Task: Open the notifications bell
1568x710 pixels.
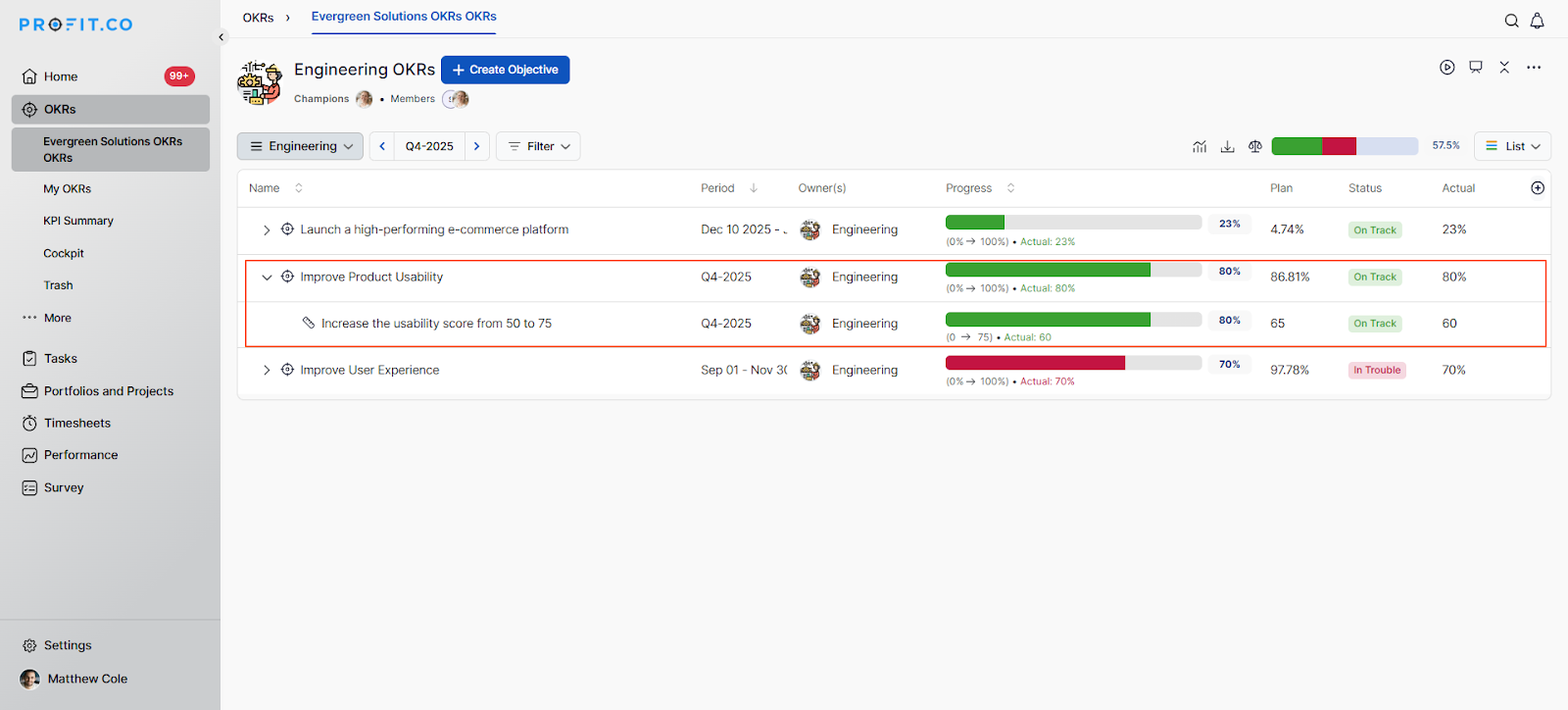Action: point(1538,21)
